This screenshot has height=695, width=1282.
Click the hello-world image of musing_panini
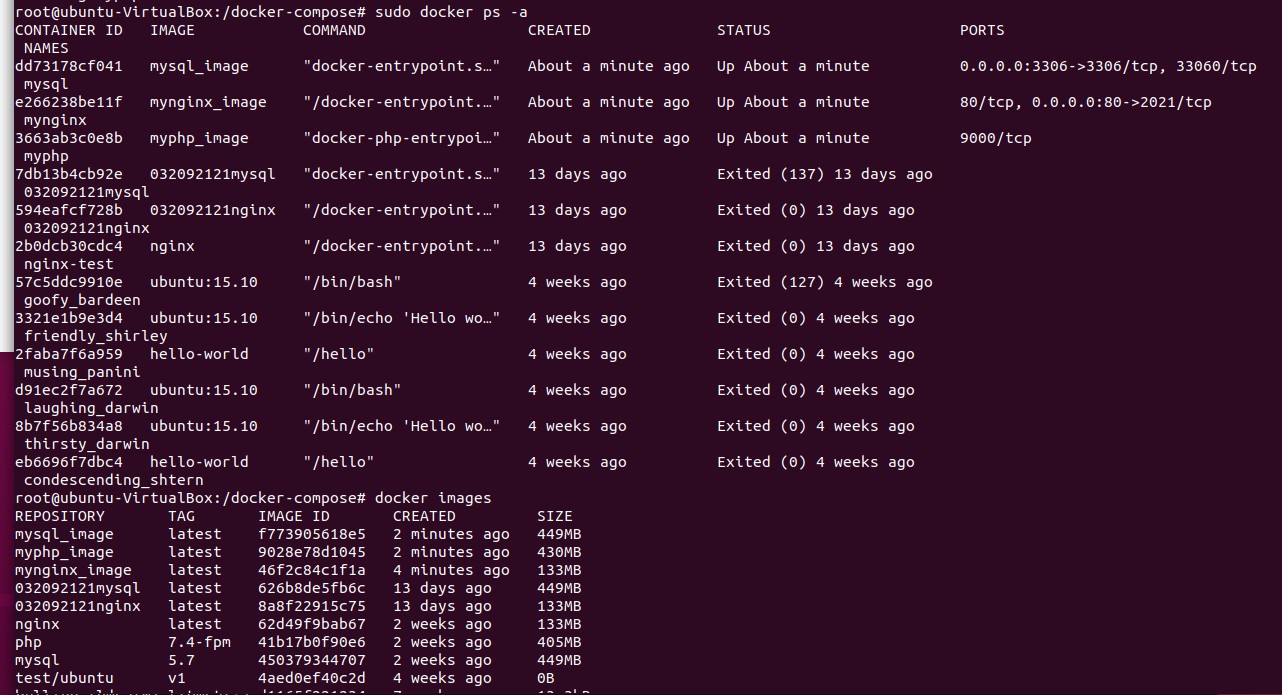click(199, 354)
